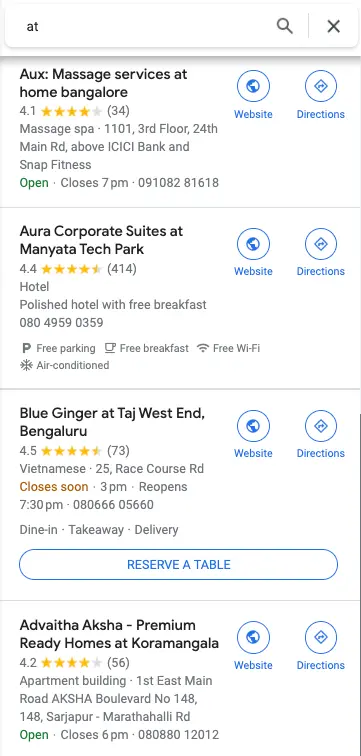Open Advaitha Aksha Premium Ready Homes listing

[119, 634]
